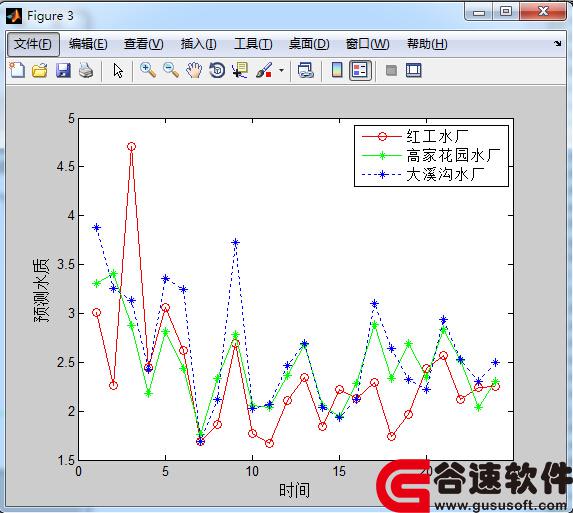Click the x-axis tick label 10

pyautogui.click(x=252, y=471)
